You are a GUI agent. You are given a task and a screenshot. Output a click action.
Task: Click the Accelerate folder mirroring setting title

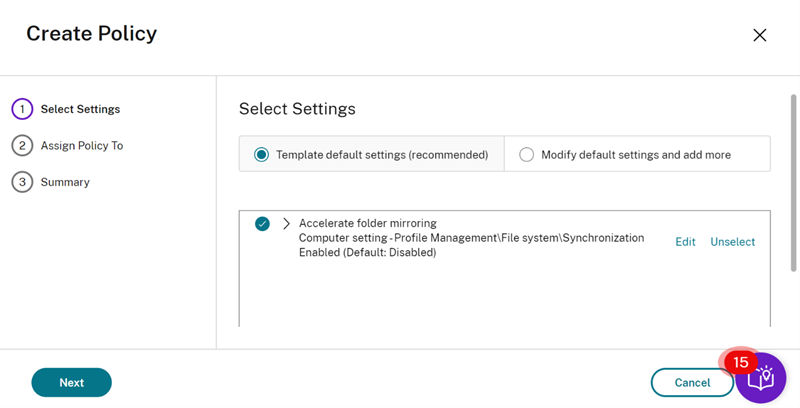[x=368, y=223]
